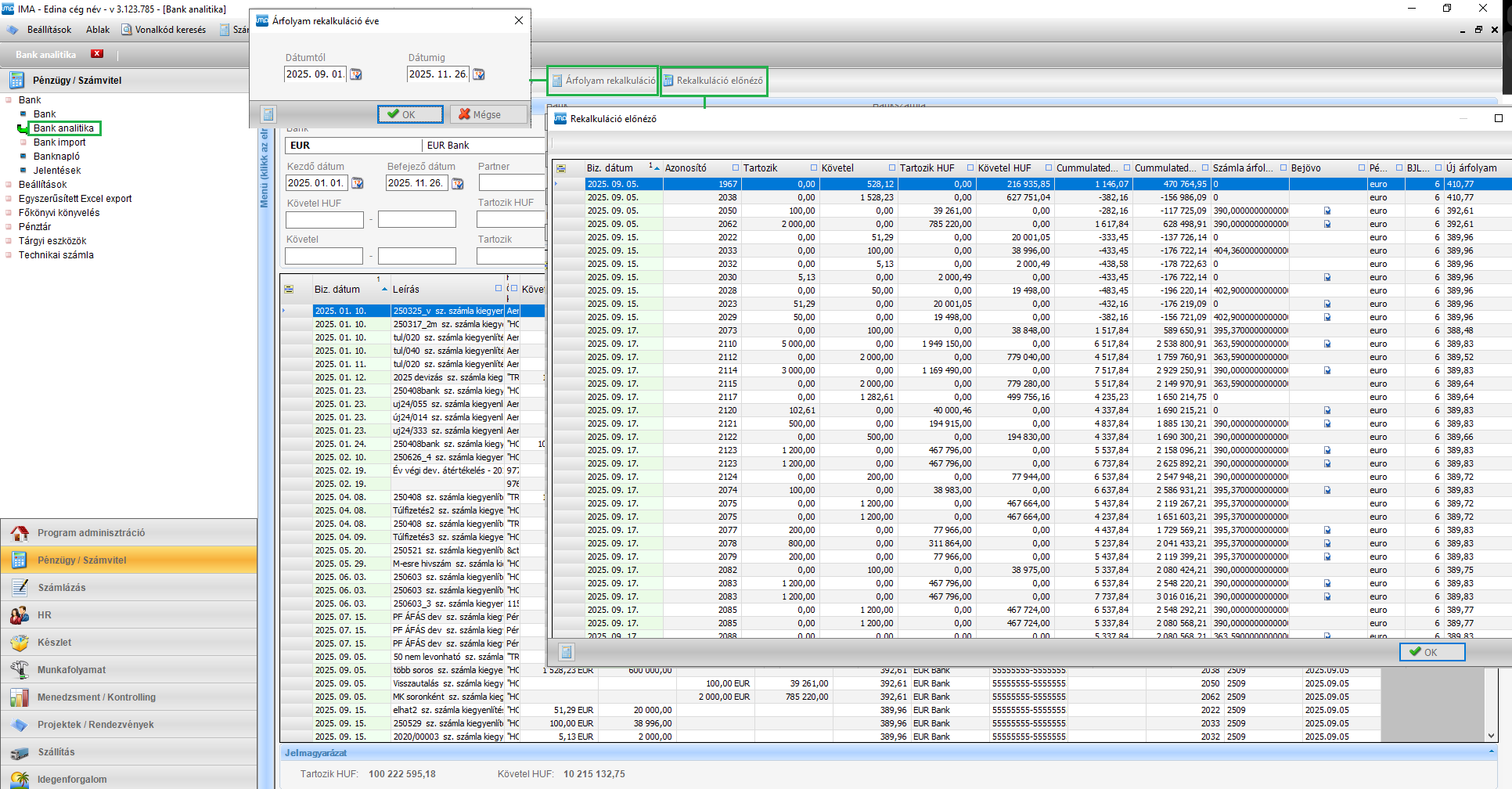Viewport: 1512px width, 789px height.
Task: Cancel the dialog with Mégse
Action: 488,114
